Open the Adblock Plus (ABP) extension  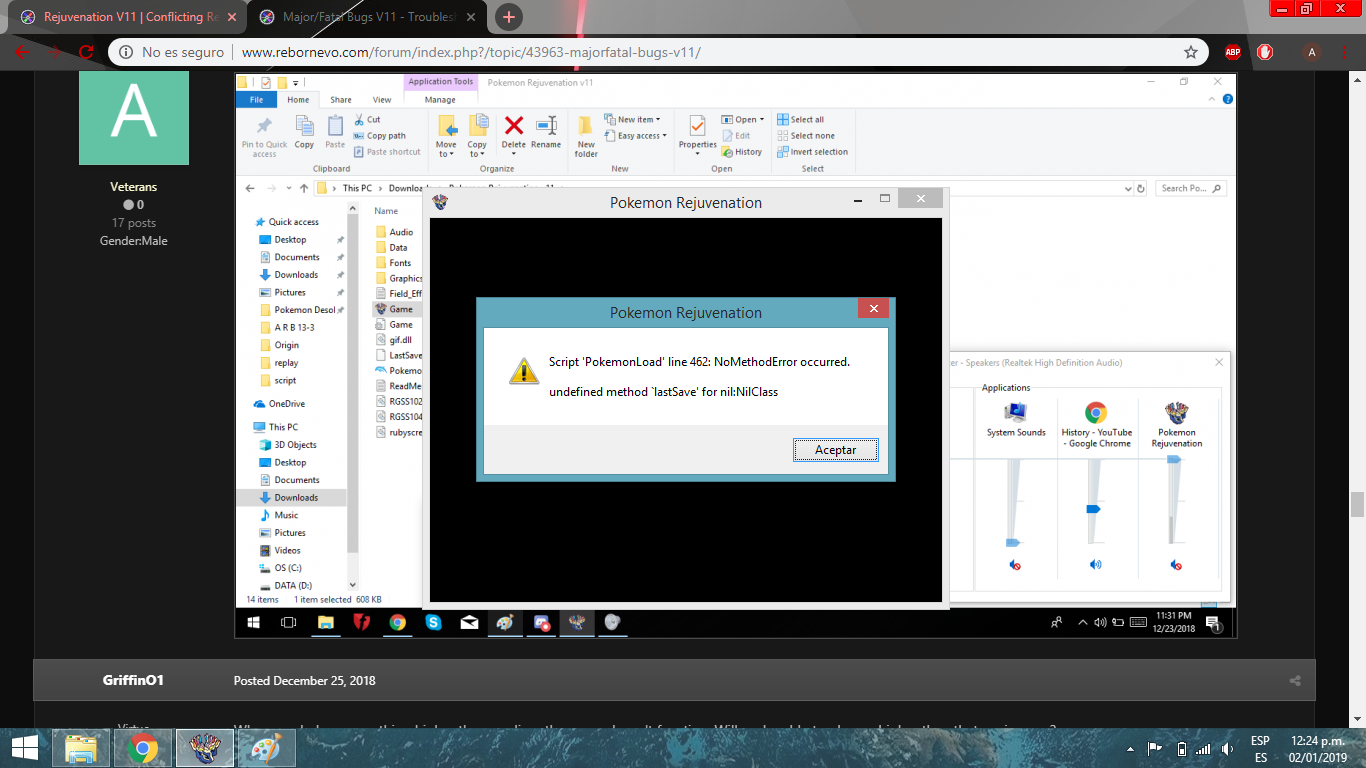1233,52
